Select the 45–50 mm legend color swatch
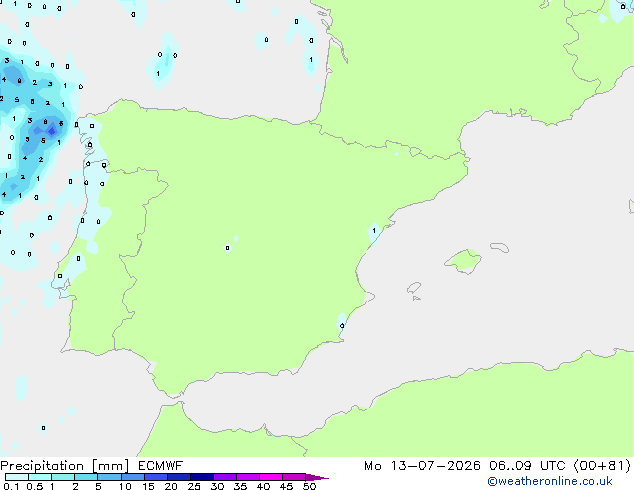The height and width of the screenshot is (490, 634). pyautogui.click(x=294, y=477)
